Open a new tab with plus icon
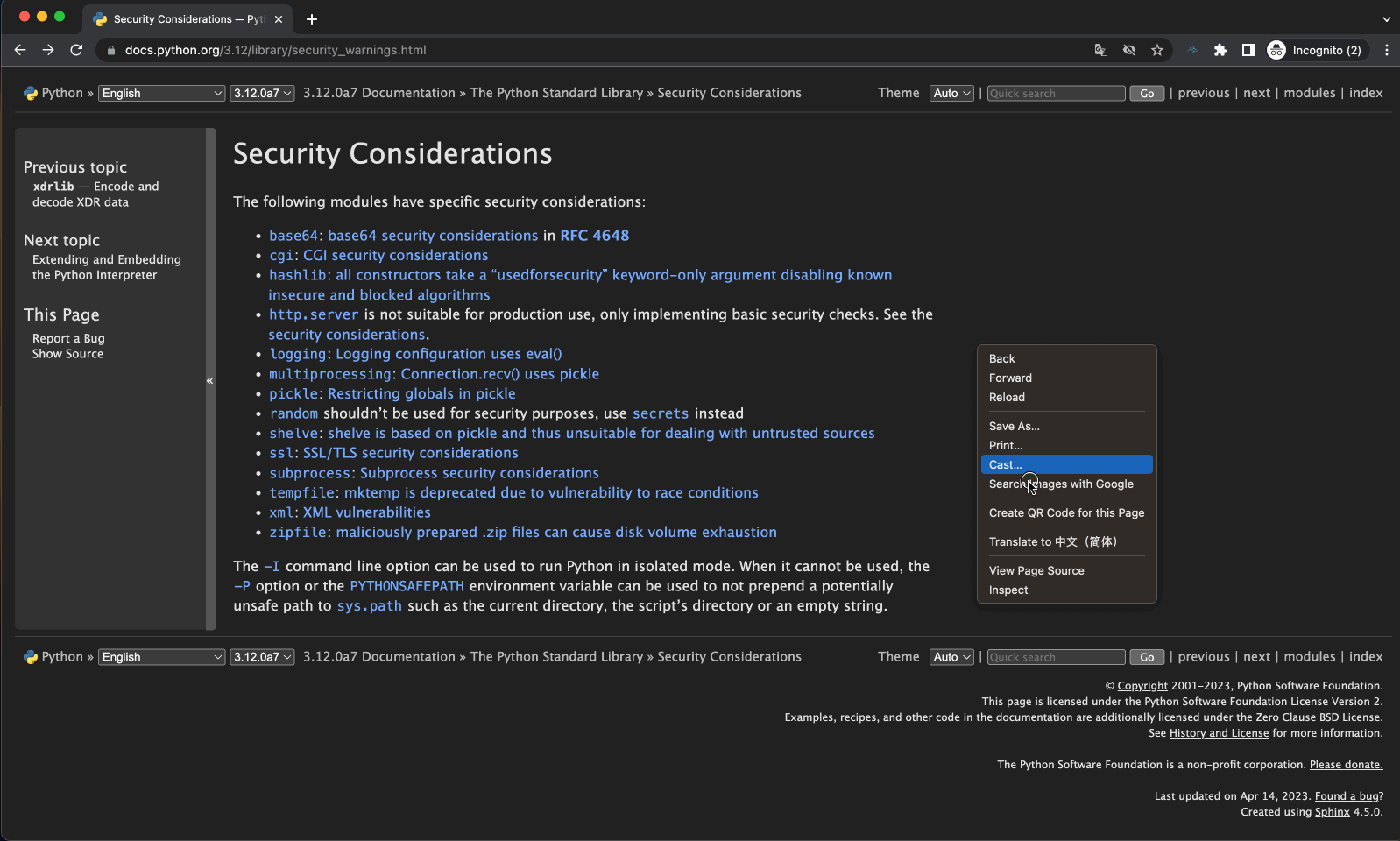The image size is (1400, 841). click(312, 18)
